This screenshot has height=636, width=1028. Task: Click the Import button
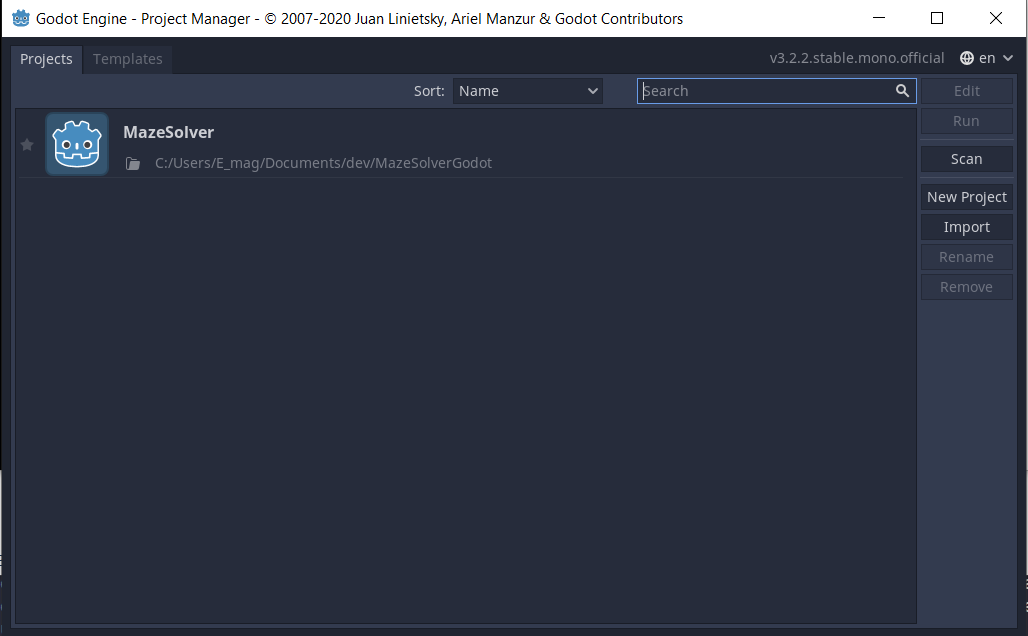click(966, 228)
